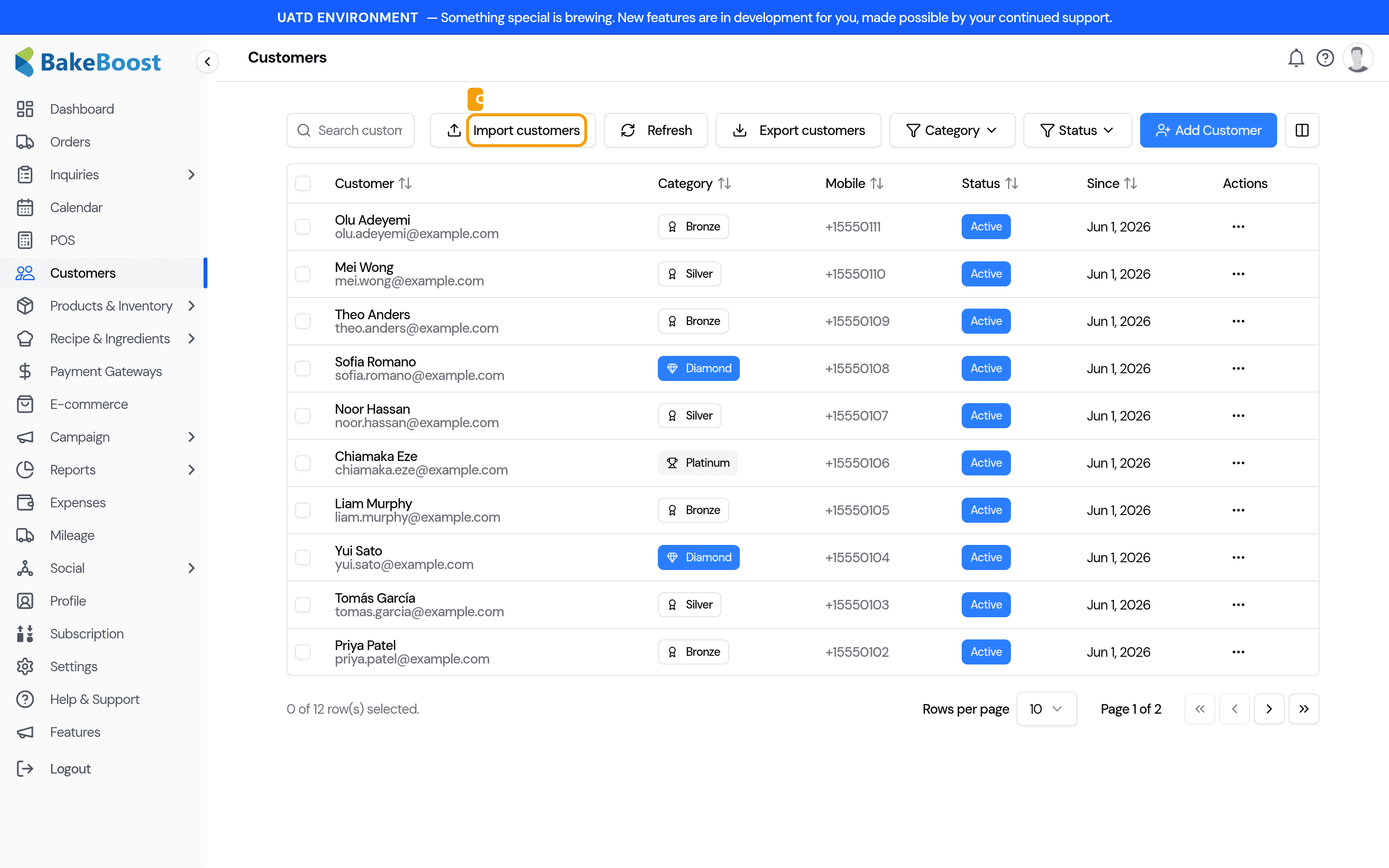Open actions menu for Sofia Romano
1389x868 pixels.
[1238, 368]
